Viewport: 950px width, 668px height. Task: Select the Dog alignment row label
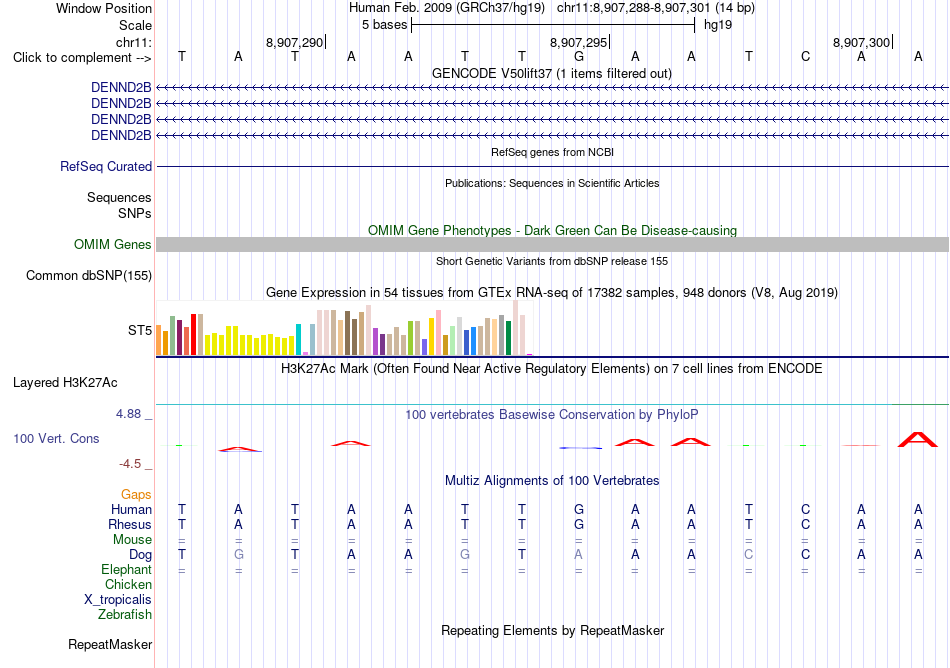pyautogui.click(x=140, y=555)
